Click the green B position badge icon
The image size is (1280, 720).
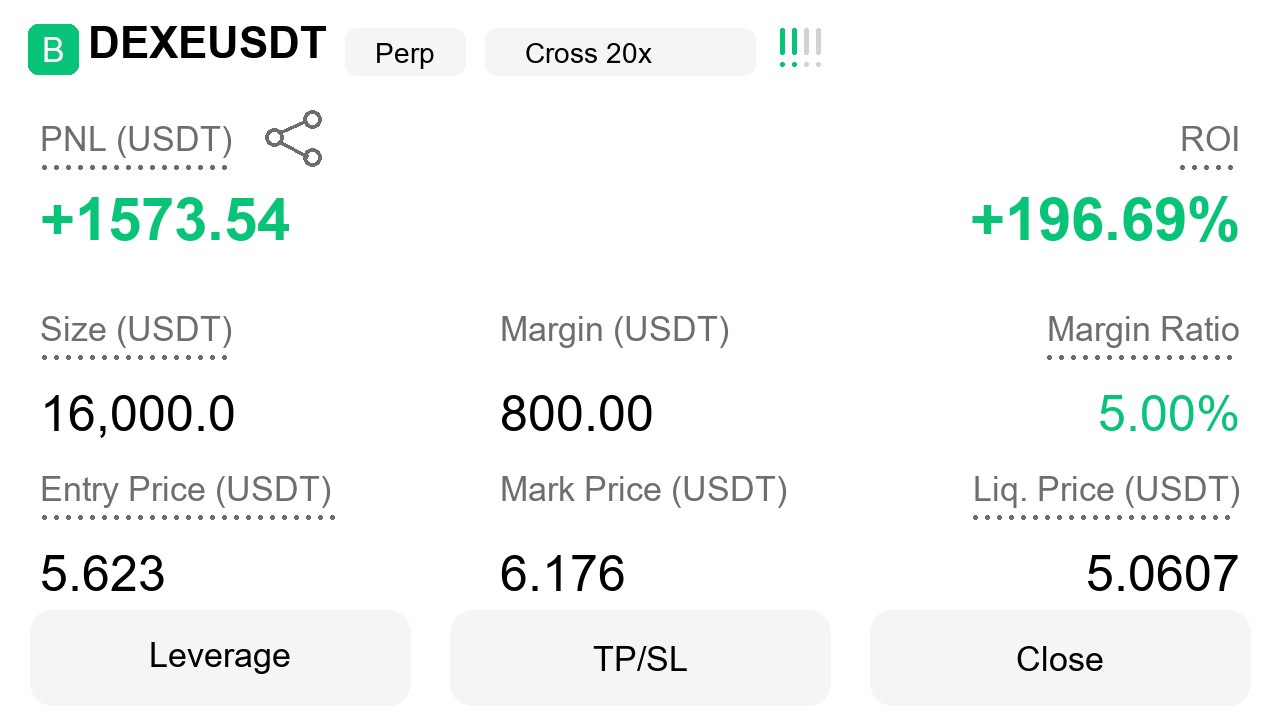52,50
